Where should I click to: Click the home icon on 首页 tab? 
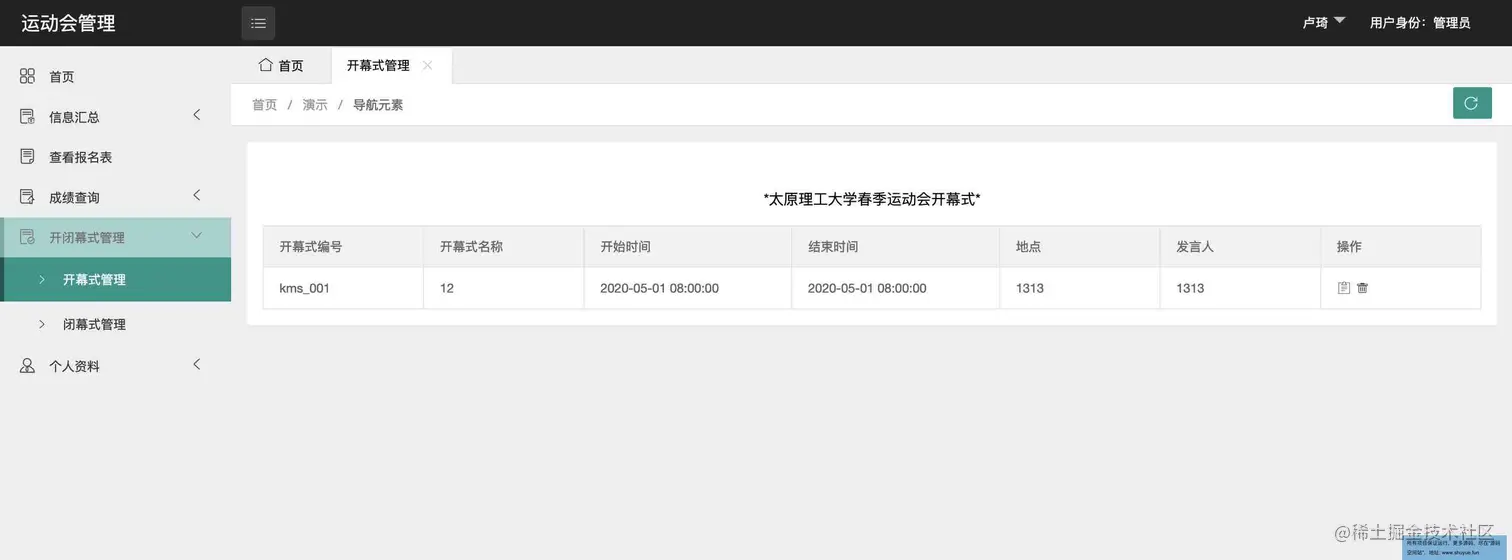click(265, 65)
